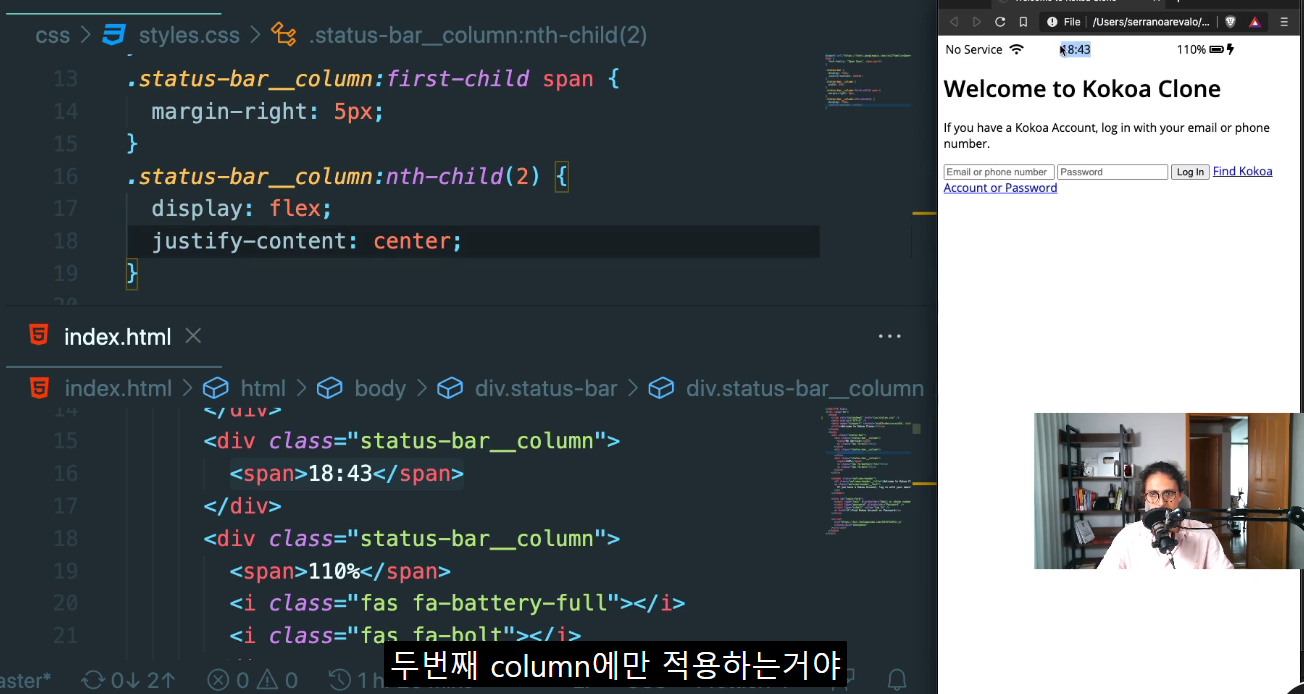Viewport: 1304px width, 694px height.
Task: Go back in the browser
Action: [954, 21]
